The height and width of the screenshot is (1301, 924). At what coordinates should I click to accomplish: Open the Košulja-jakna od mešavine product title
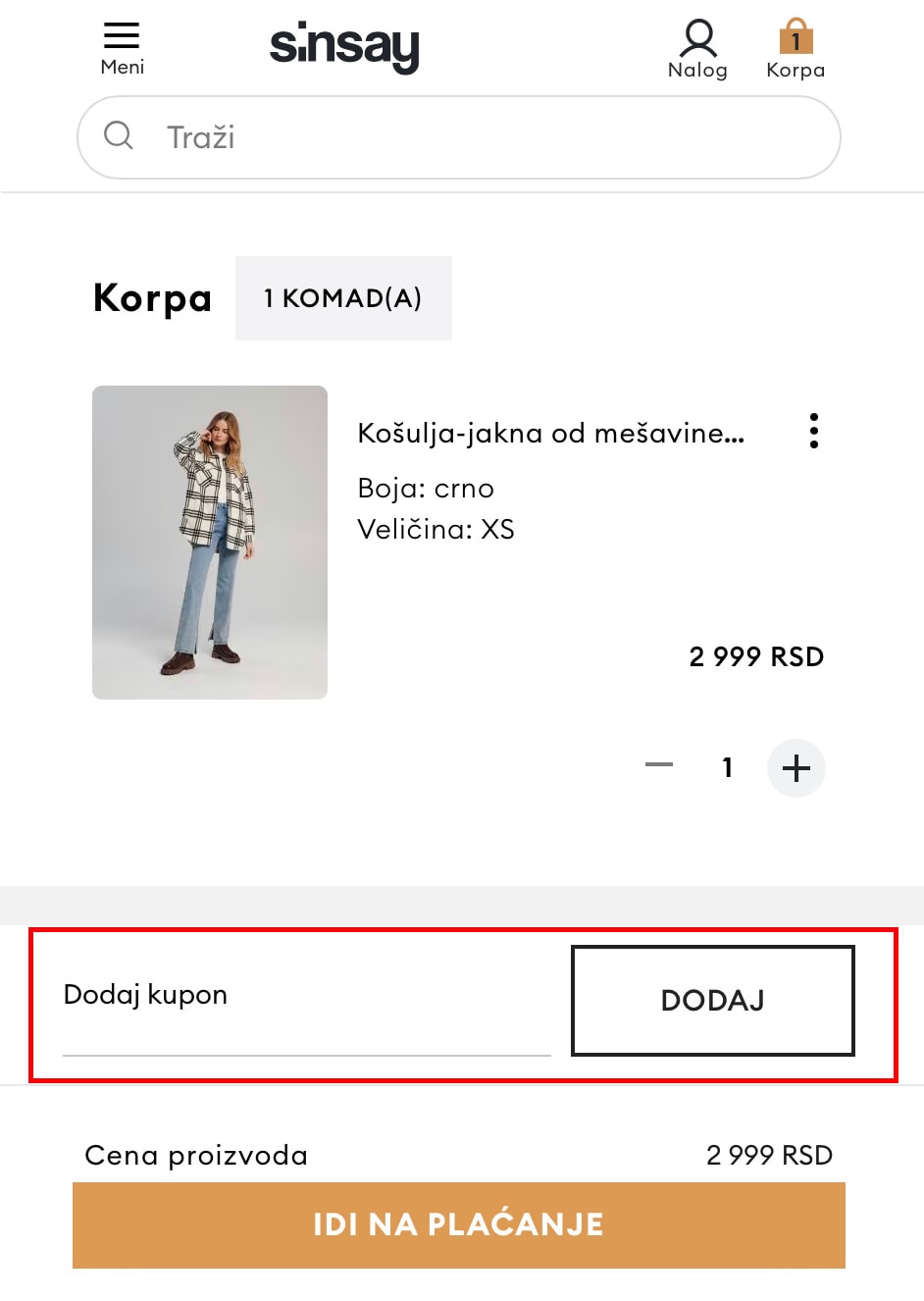click(x=550, y=433)
